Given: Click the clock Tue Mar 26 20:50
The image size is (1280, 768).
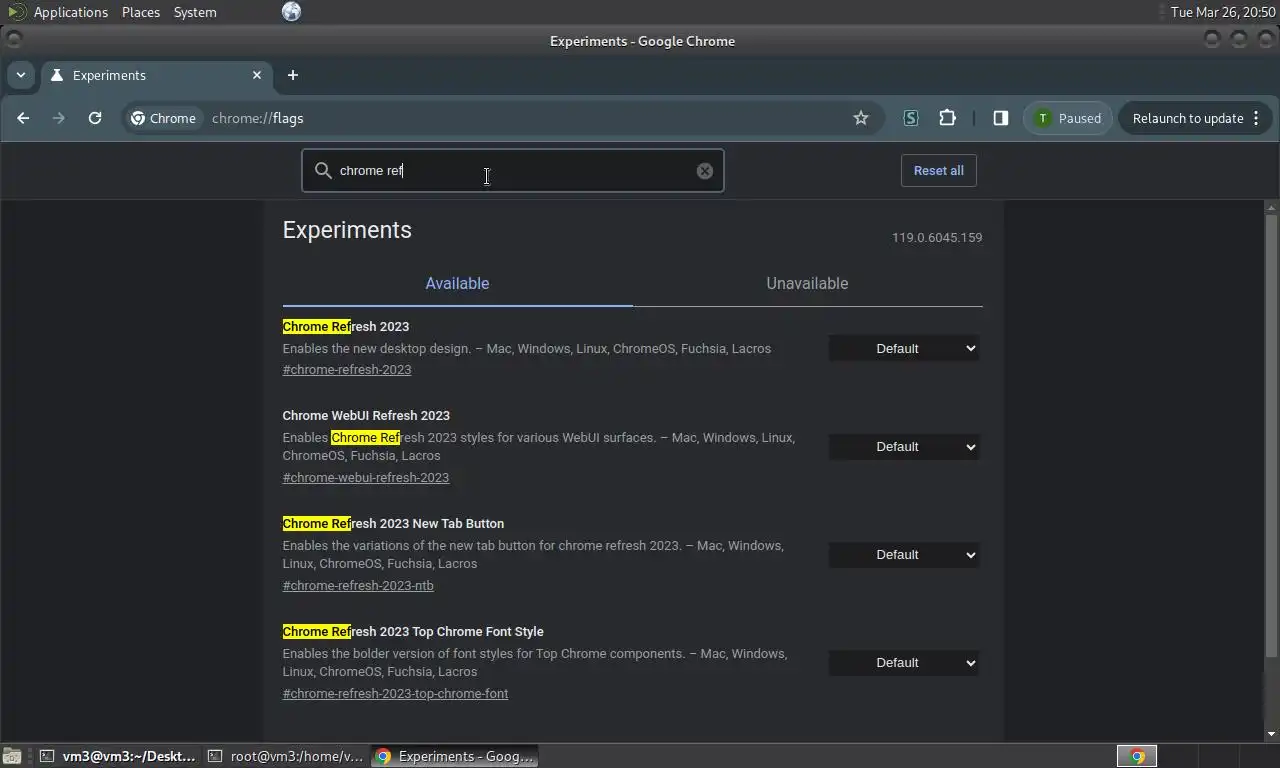Looking at the screenshot, I should (x=1223, y=12).
